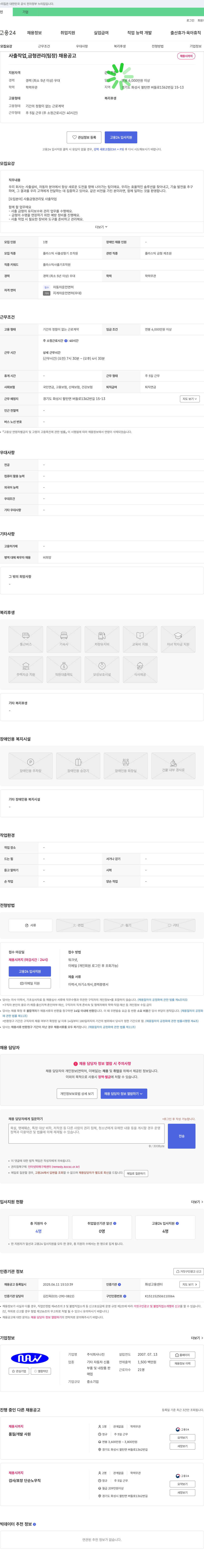
Task: Focus the 채용 담당자에게 질문하기 text box
Action: coord(86,1133)
